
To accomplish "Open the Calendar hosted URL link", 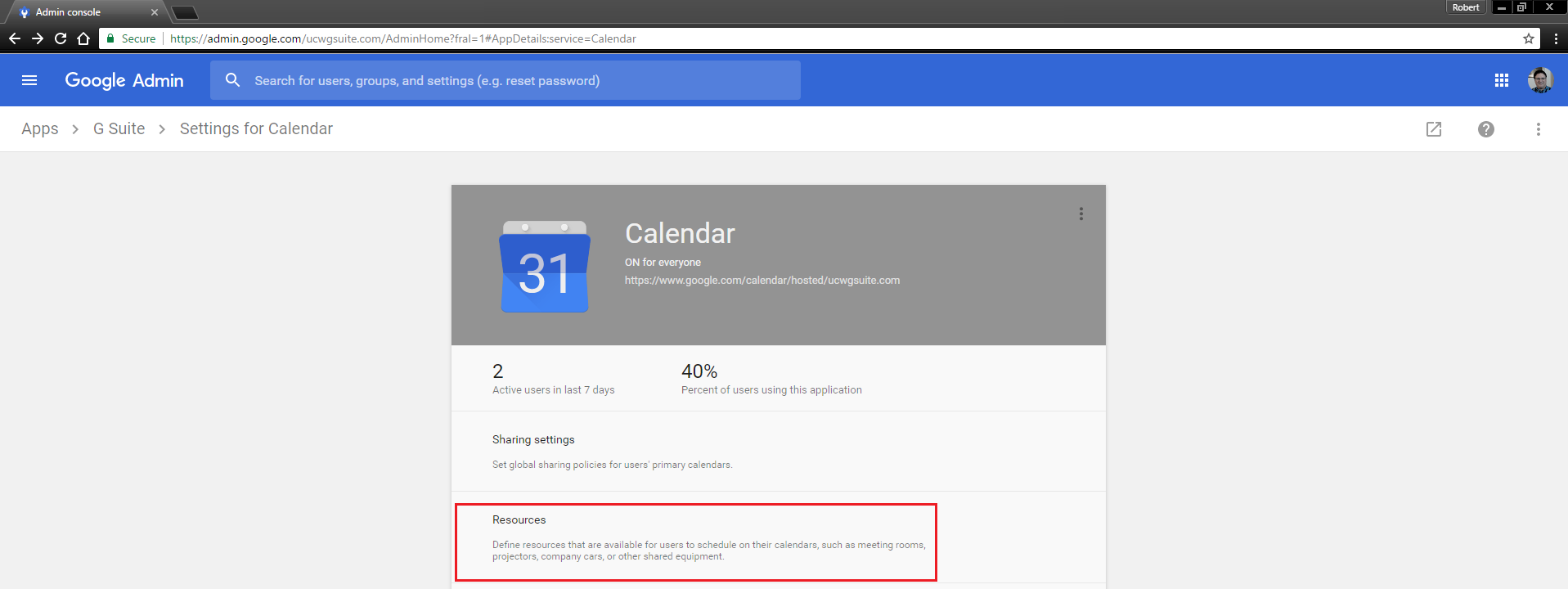I will [x=762, y=280].
